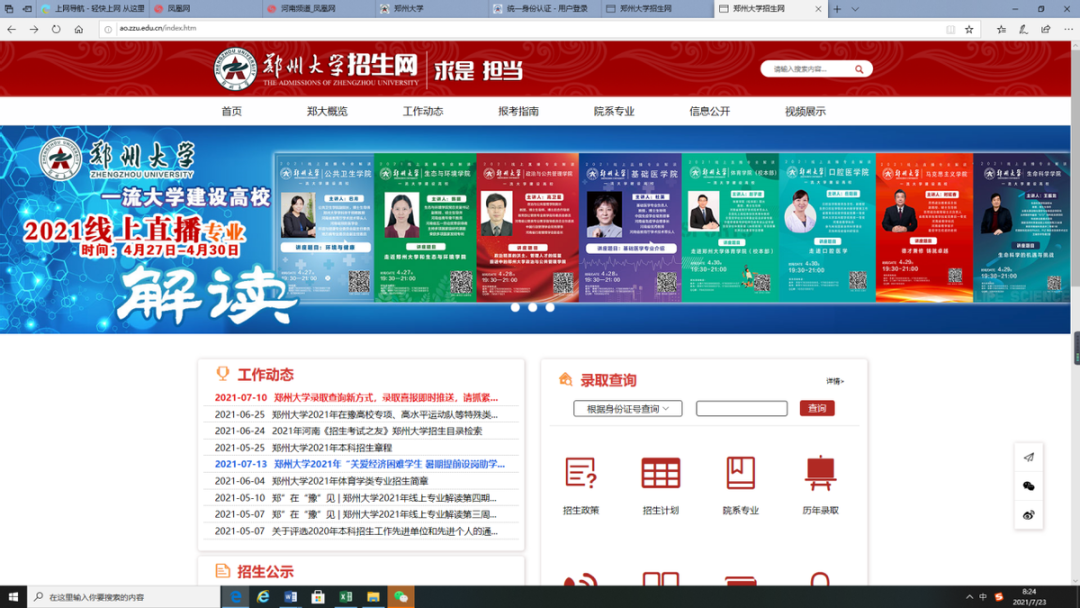Screen dimensions: 1080x608
Task: Show hidden system tray icons
Action: 969,597
